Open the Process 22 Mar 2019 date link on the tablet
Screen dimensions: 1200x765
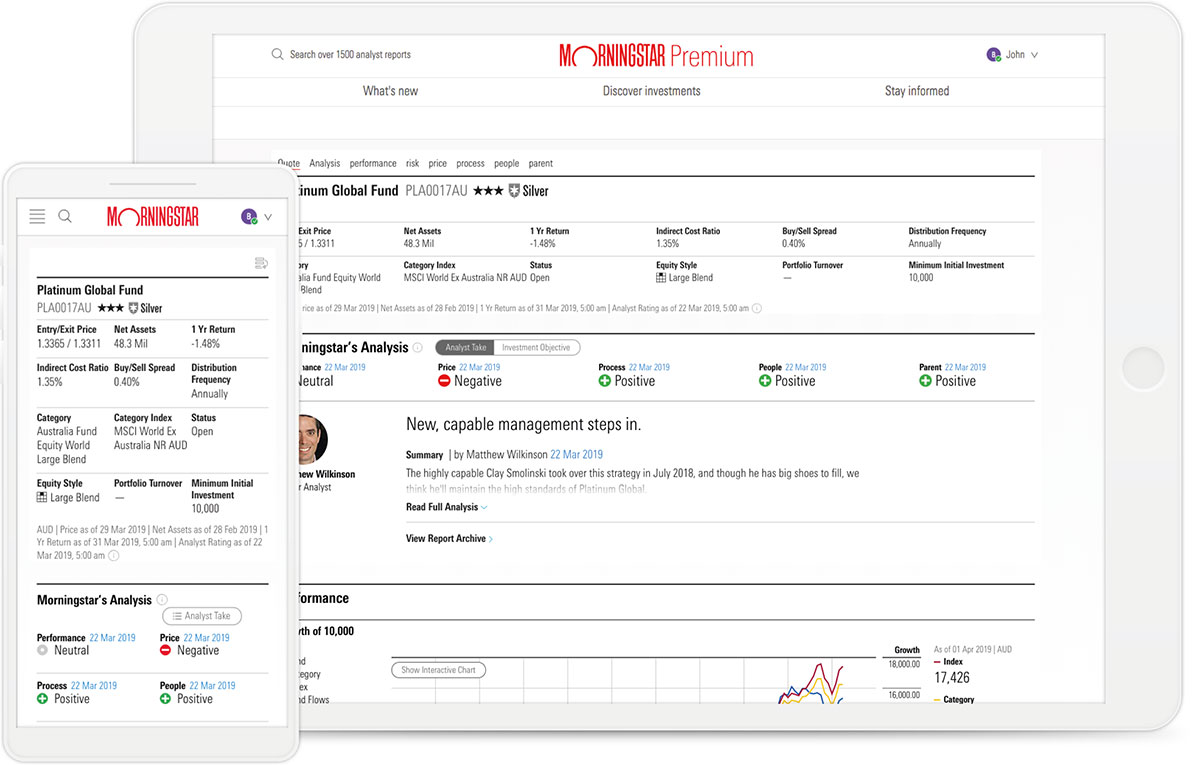[x=649, y=368]
